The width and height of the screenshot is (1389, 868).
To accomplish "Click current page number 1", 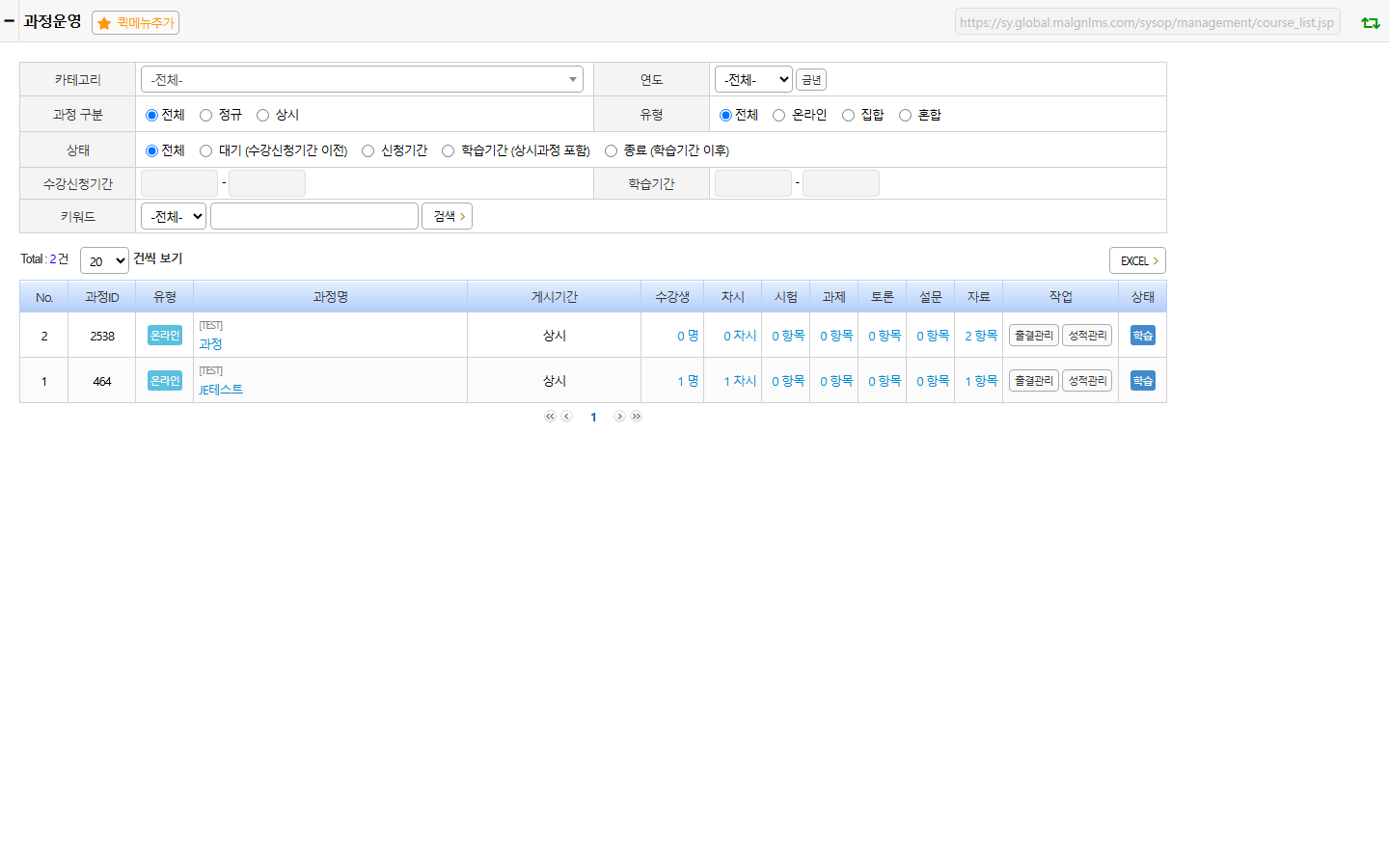I will tap(593, 418).
